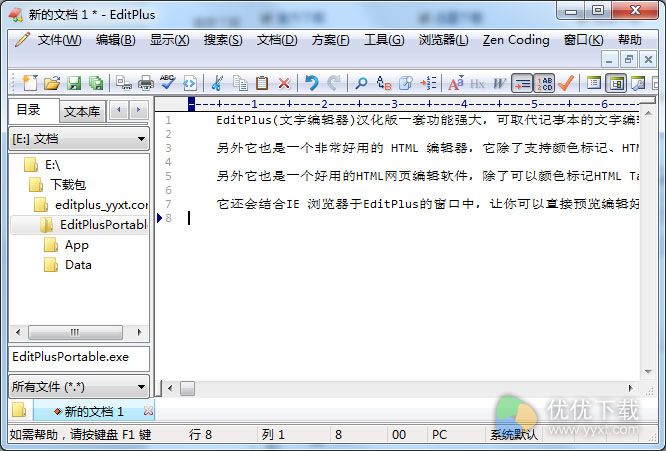Click the directory panel horizontal scrollbar thumb
The height and width of the screenshot is (451, 666).
[75, 332]
